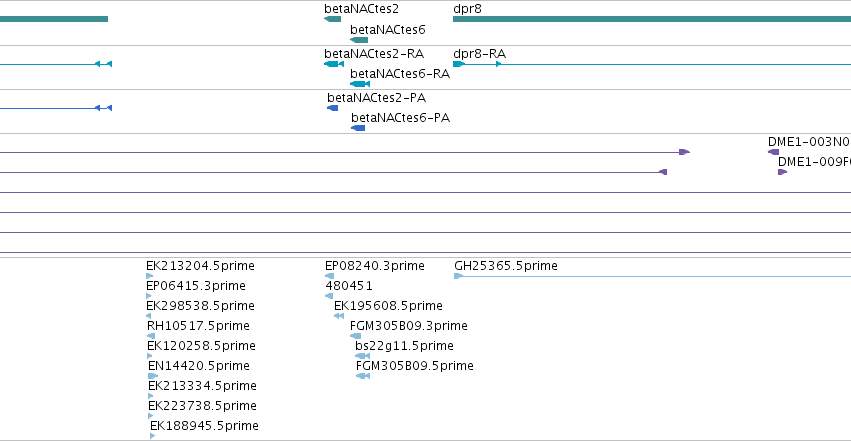Image resolution: width=851 pixels, height=441 pixels.
Task: Select the betaNACtes6-PA protein glyph
Action: [358, 128]
